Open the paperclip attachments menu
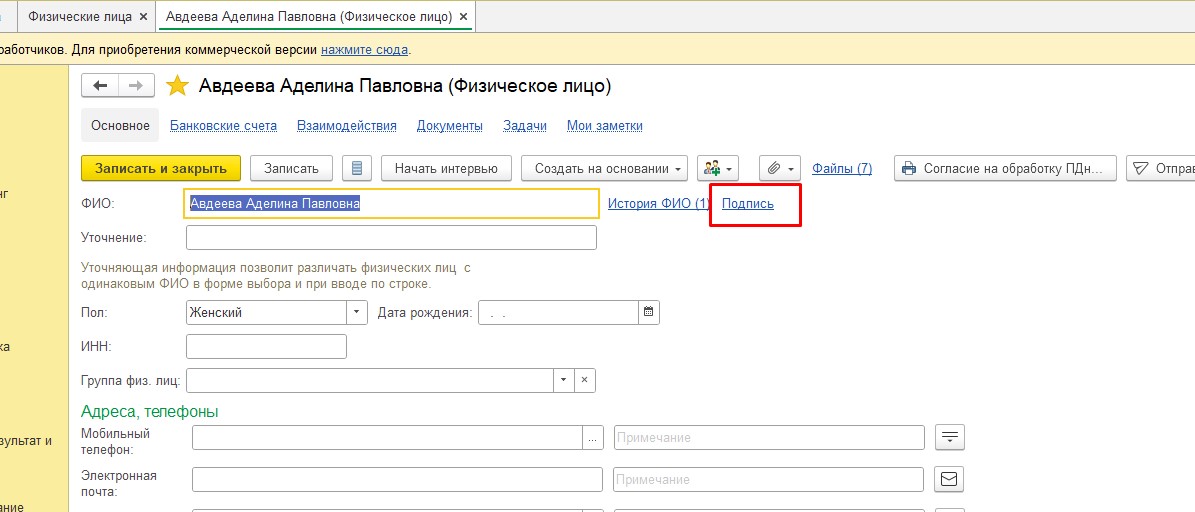The height and width of the screenshot is (512, 1195). 781,168
